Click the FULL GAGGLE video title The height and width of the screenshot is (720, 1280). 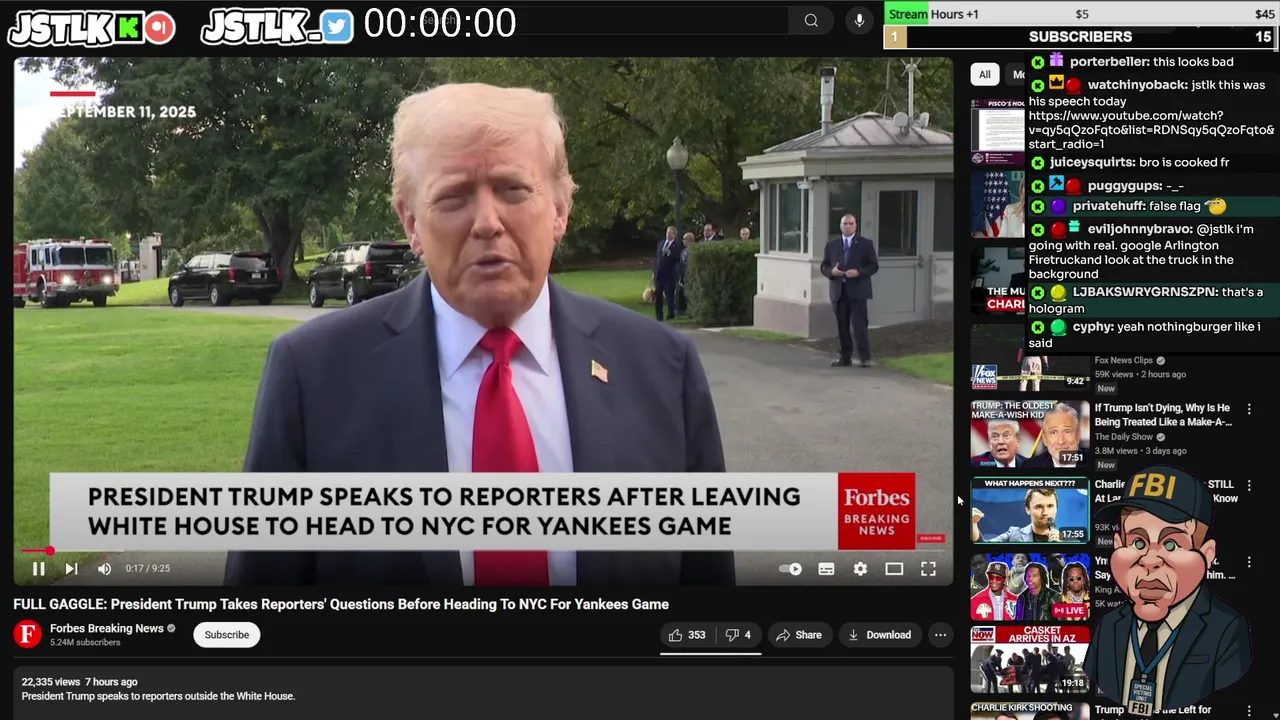pos(341,604)
